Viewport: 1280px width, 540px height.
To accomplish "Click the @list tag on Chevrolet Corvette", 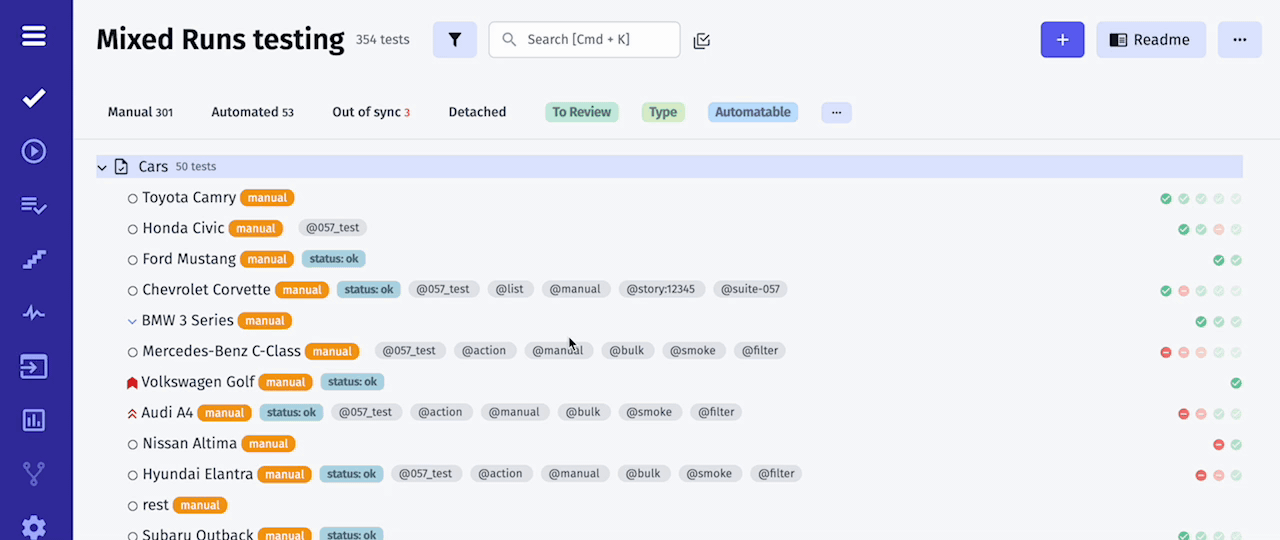I will pos(510,289).
